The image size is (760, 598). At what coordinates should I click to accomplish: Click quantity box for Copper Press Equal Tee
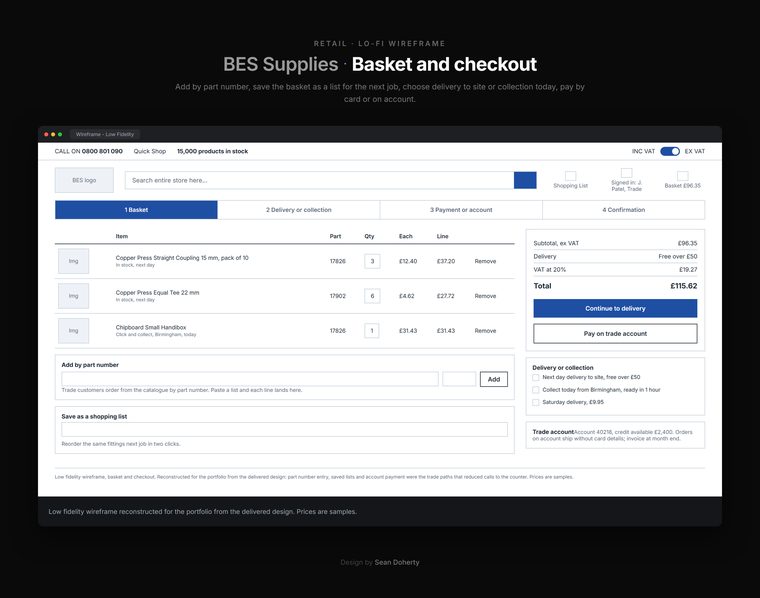tap(372, 296)
